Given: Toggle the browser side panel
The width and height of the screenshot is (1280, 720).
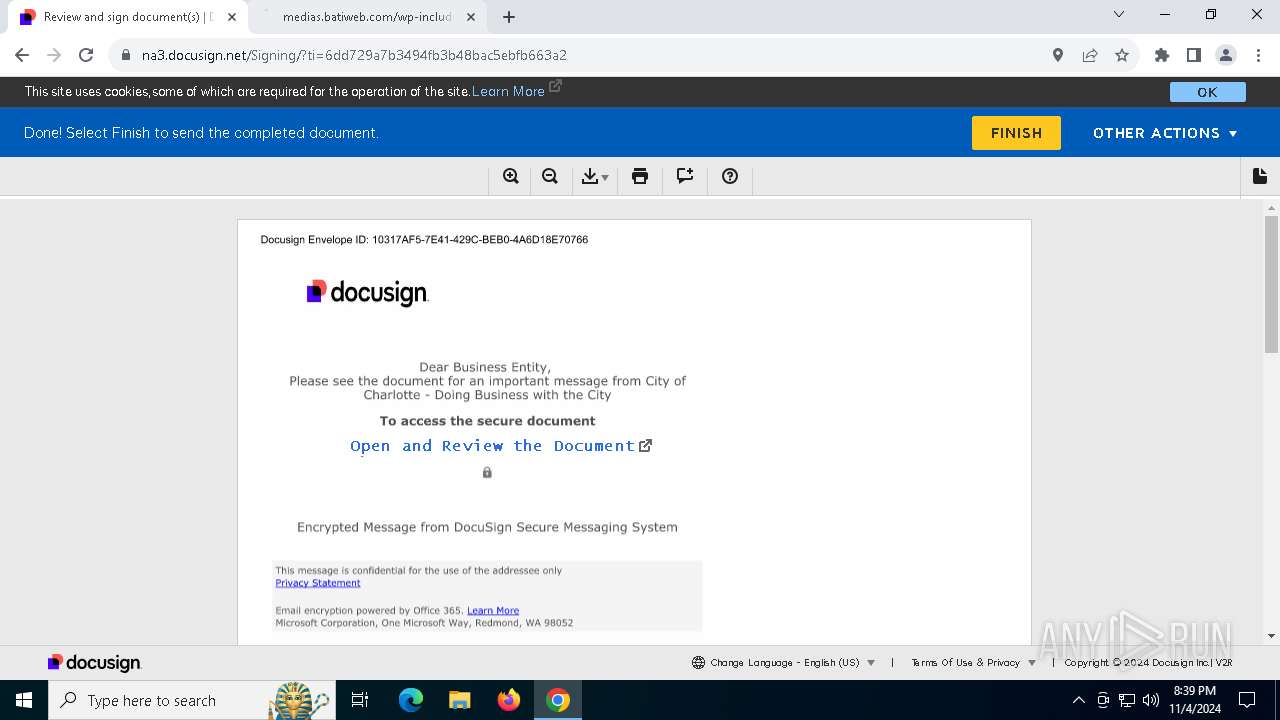Looking at the screenshot, I should [1194, 55].
